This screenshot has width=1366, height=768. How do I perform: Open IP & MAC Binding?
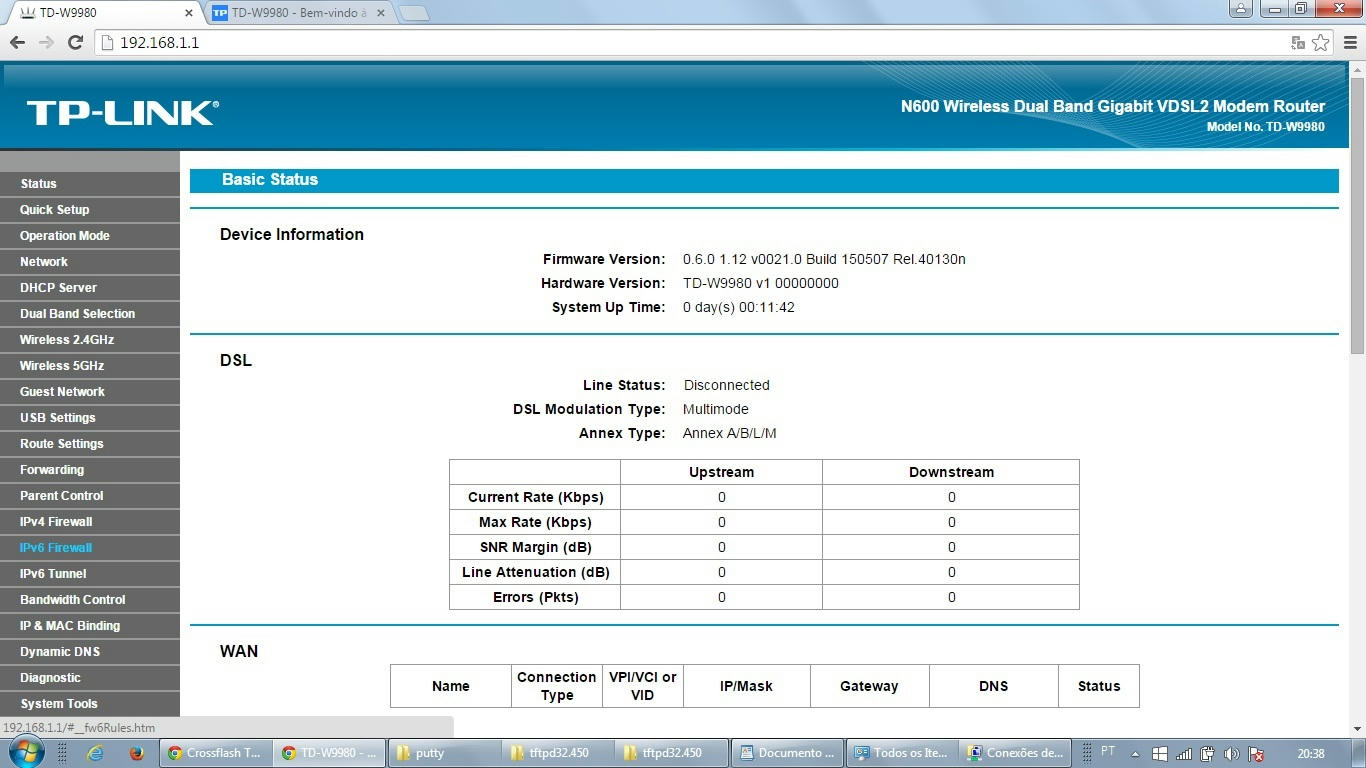90,625
